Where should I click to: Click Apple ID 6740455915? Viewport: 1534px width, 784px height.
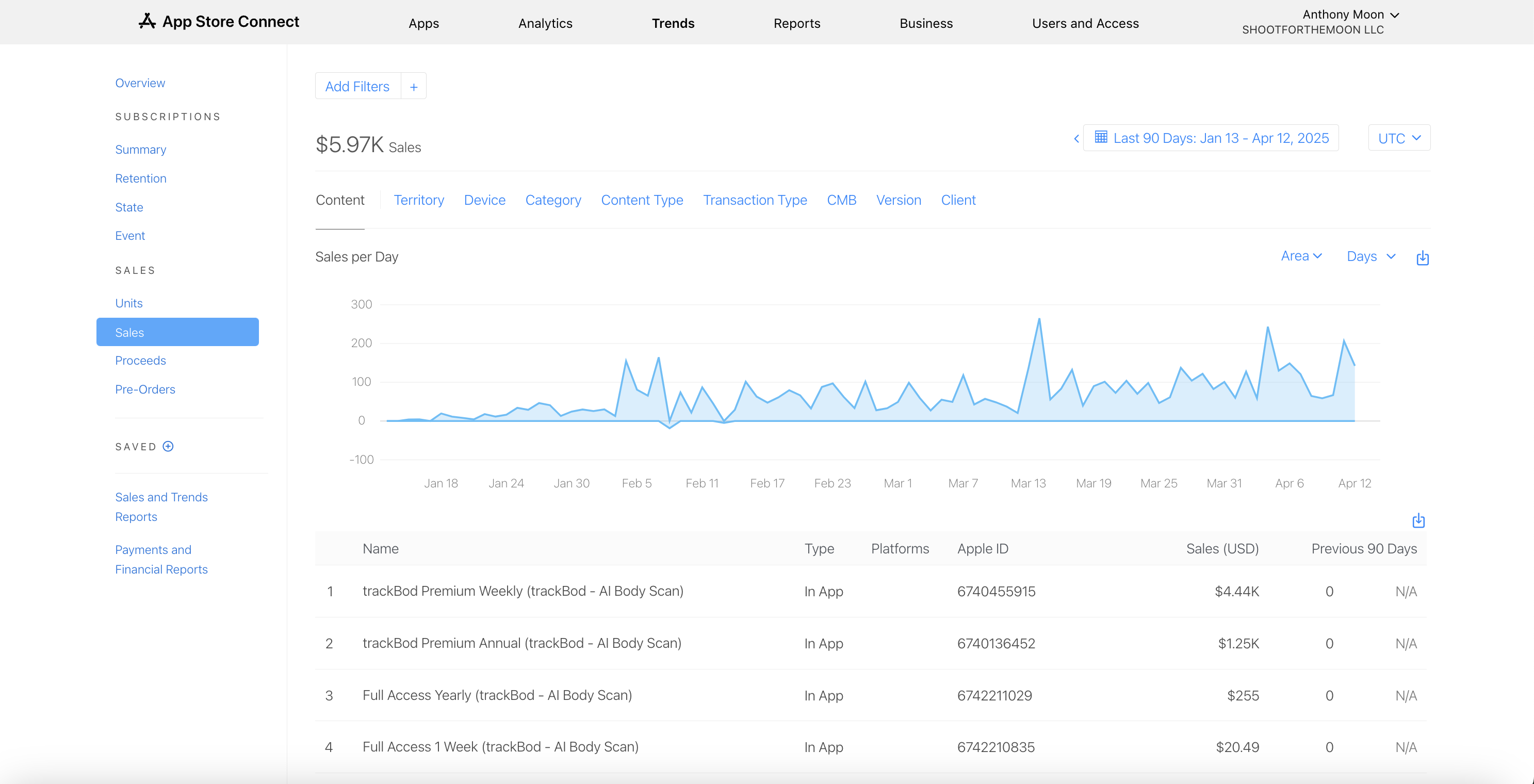996,592
